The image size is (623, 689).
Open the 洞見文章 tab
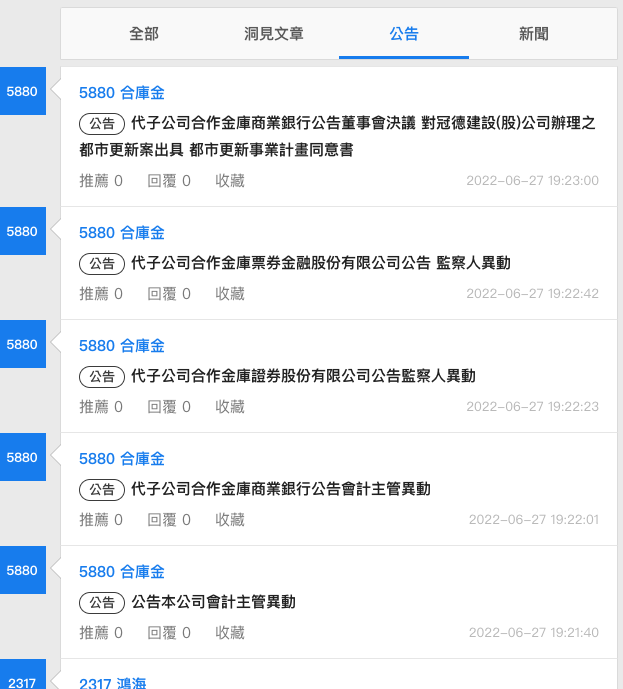(x=274, y=34)
